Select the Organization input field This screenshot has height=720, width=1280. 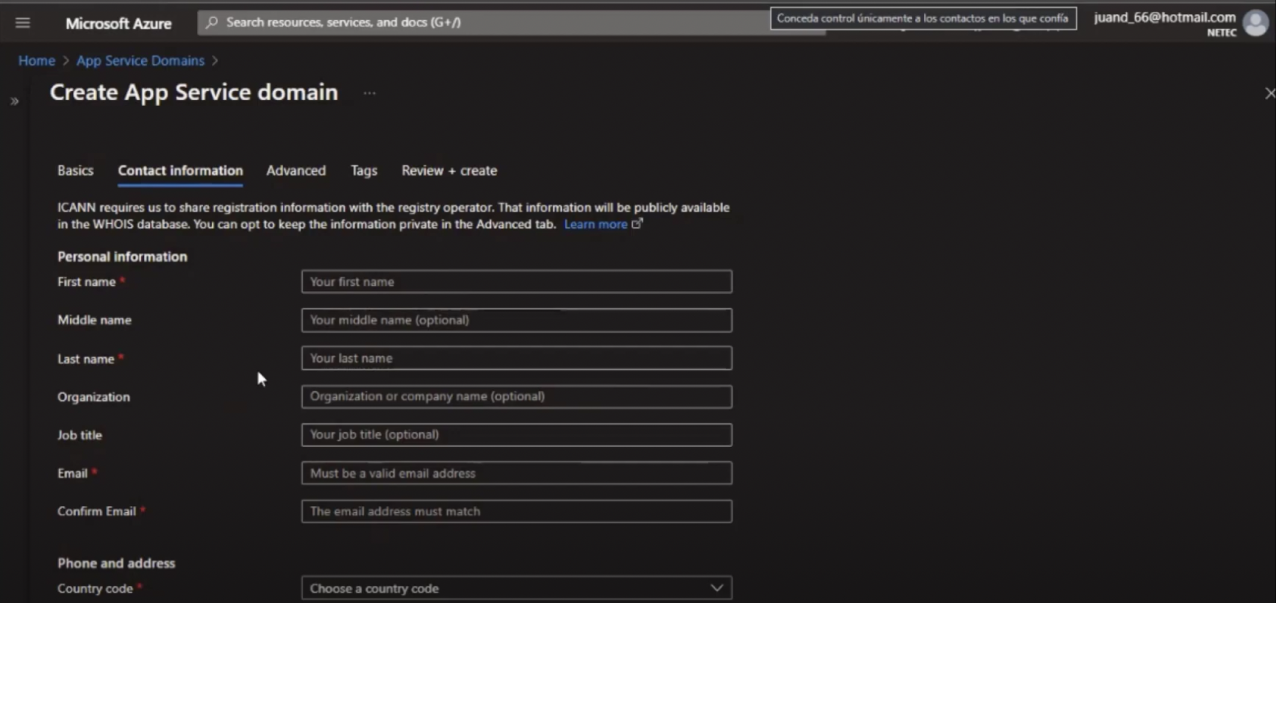[x=516, y=396]
